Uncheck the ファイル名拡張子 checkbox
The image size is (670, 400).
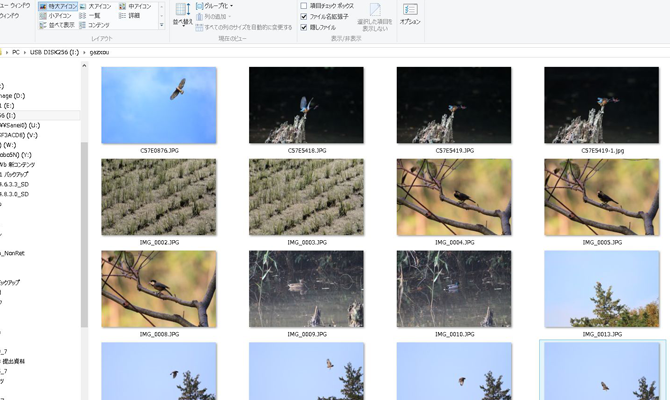304,17
